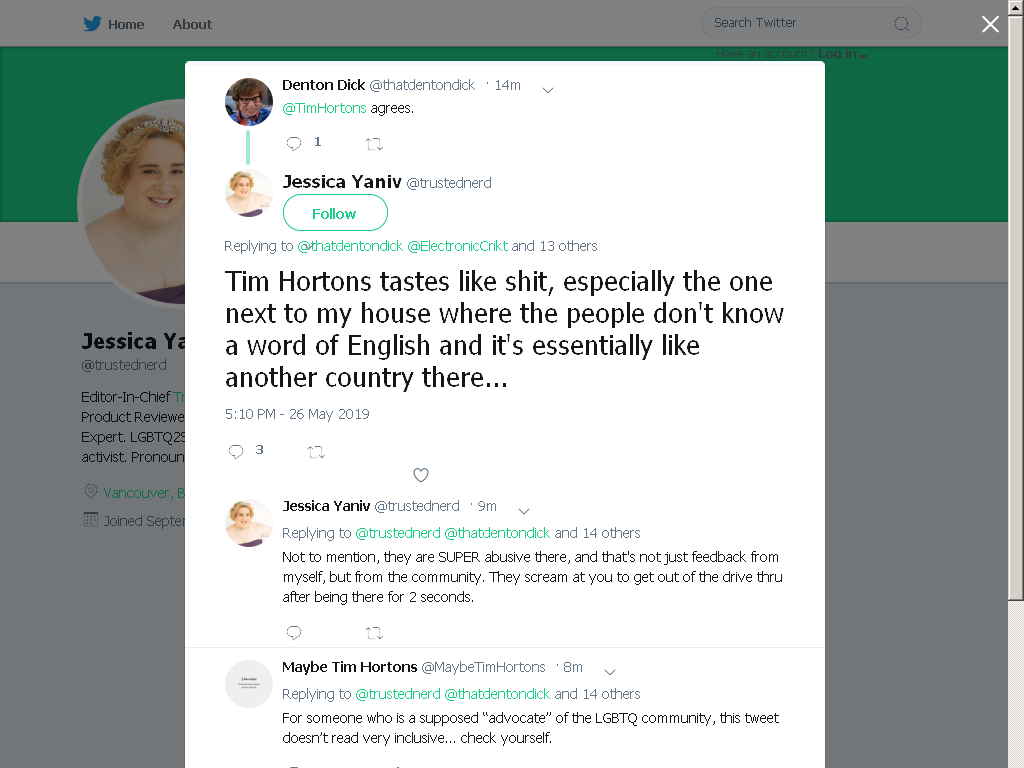This screenshot has height=768, width=1024.
Task: Reply to Denton Dick's tweet
Action: 294,143
